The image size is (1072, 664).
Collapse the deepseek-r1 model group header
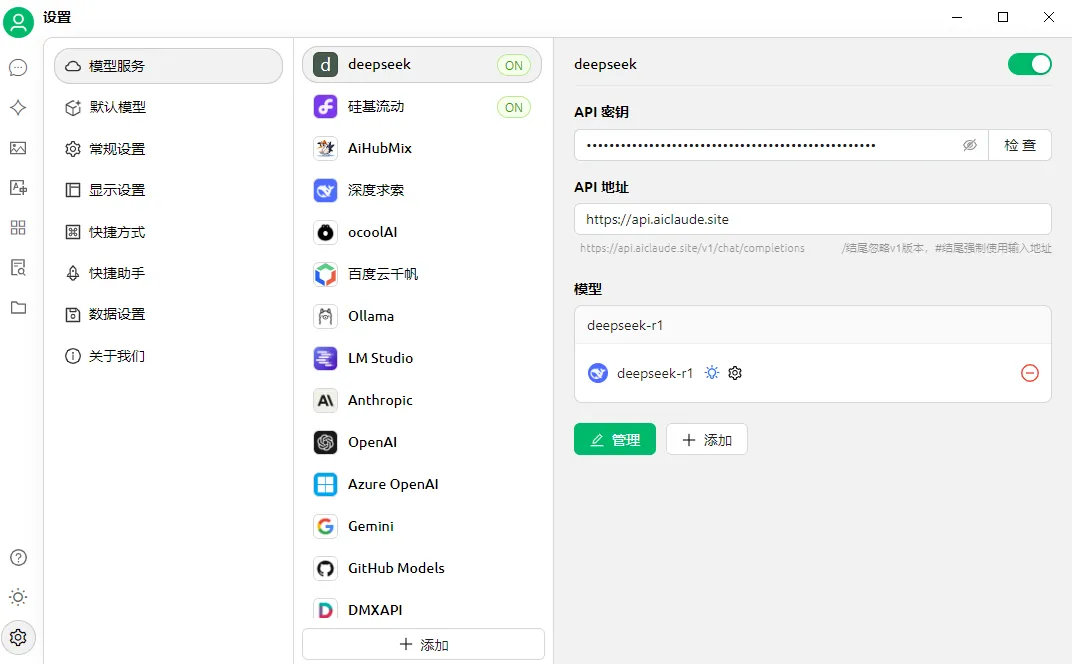[812, 325]
